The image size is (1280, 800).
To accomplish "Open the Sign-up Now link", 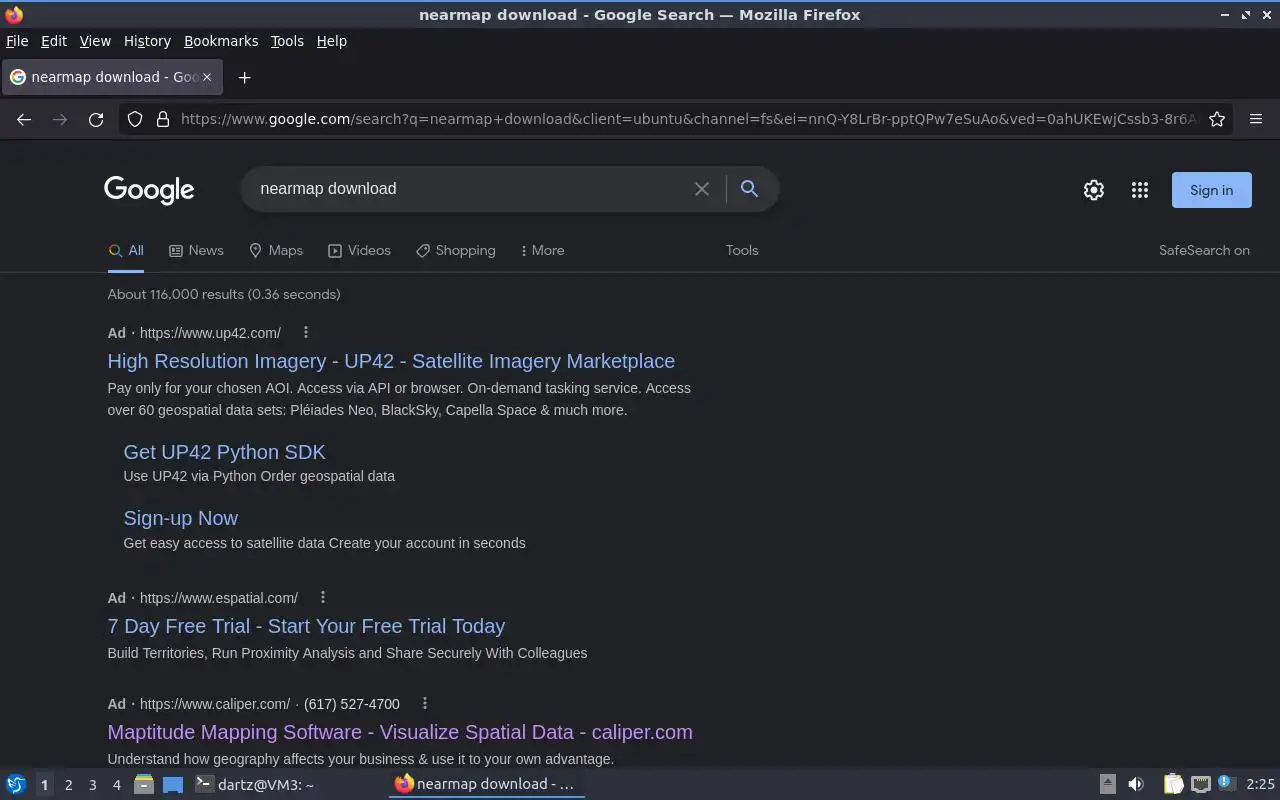I will [180, 518].
